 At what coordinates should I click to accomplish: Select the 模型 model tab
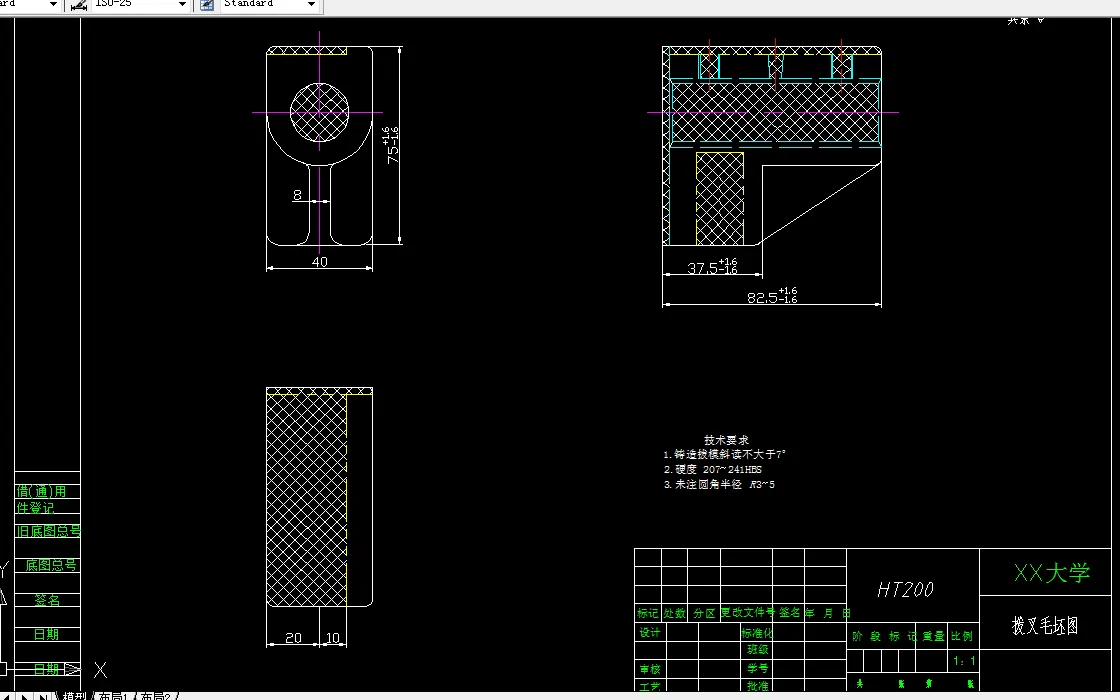point(74,696)
